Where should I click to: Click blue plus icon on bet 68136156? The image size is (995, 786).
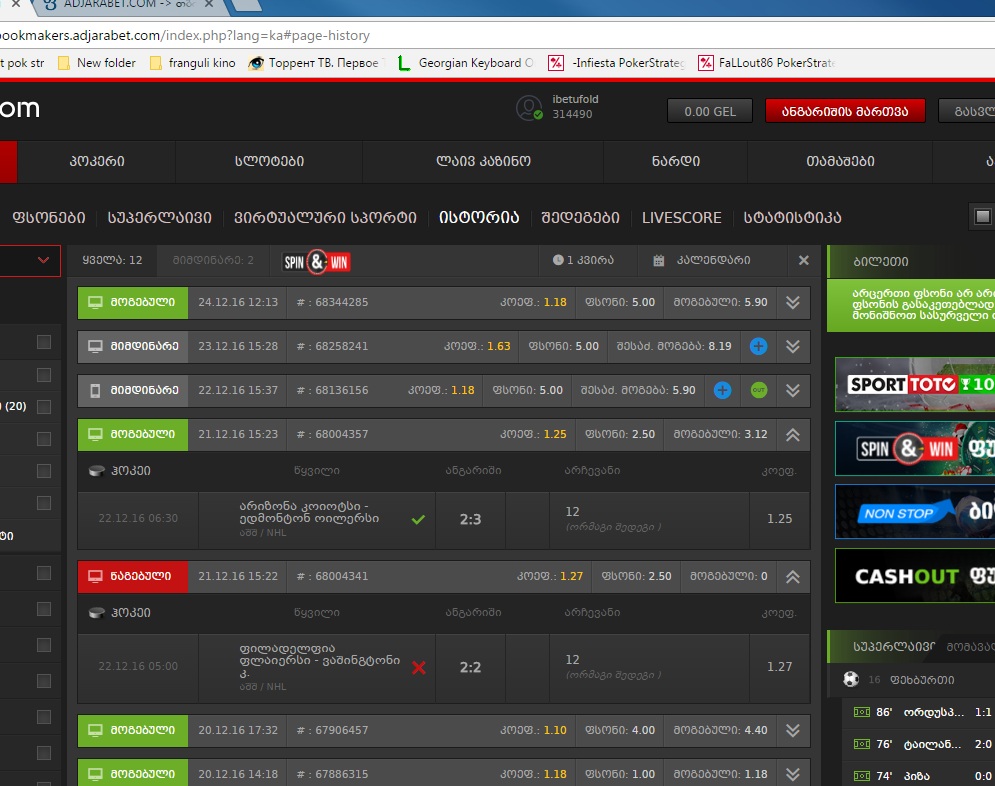coord(722,390)
